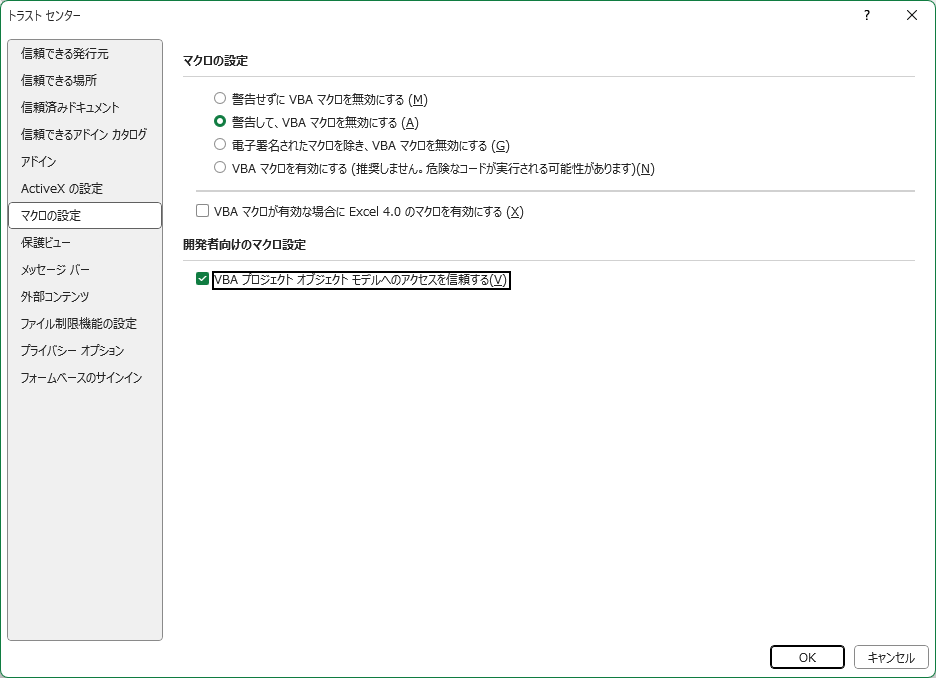The width and height of the screenshot is (936, 678).
Task: Select 警告せずに VBA マクロを無効にする radio option
Action: click(220, 99)
